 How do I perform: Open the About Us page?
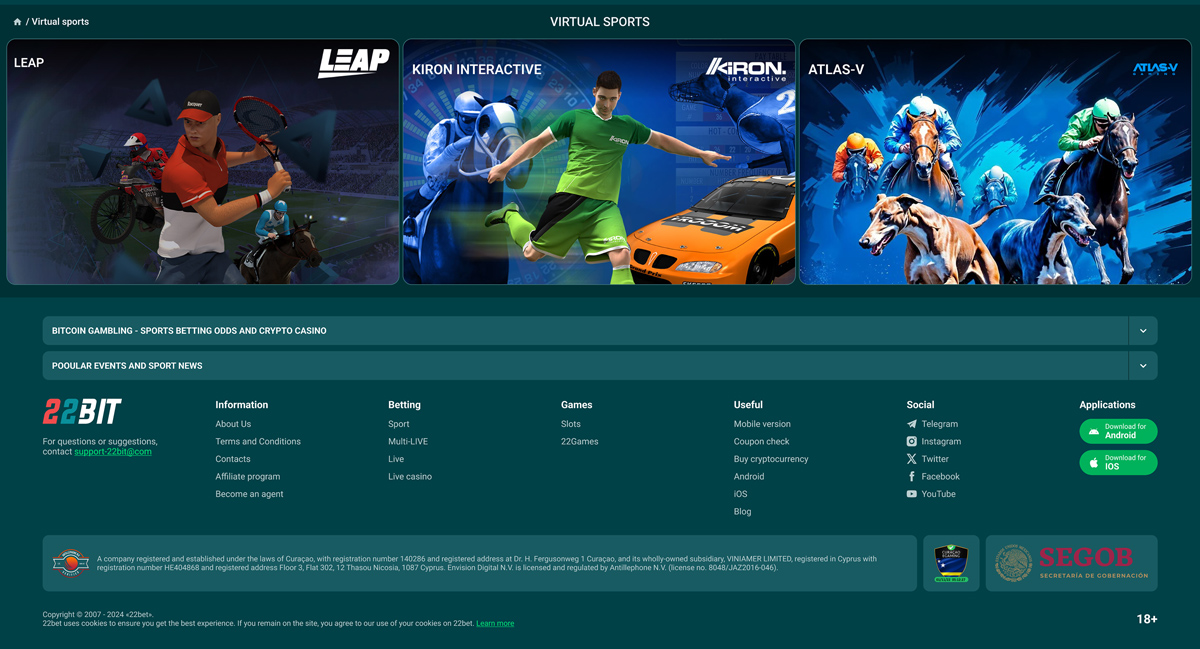click(x=233, y=424)
